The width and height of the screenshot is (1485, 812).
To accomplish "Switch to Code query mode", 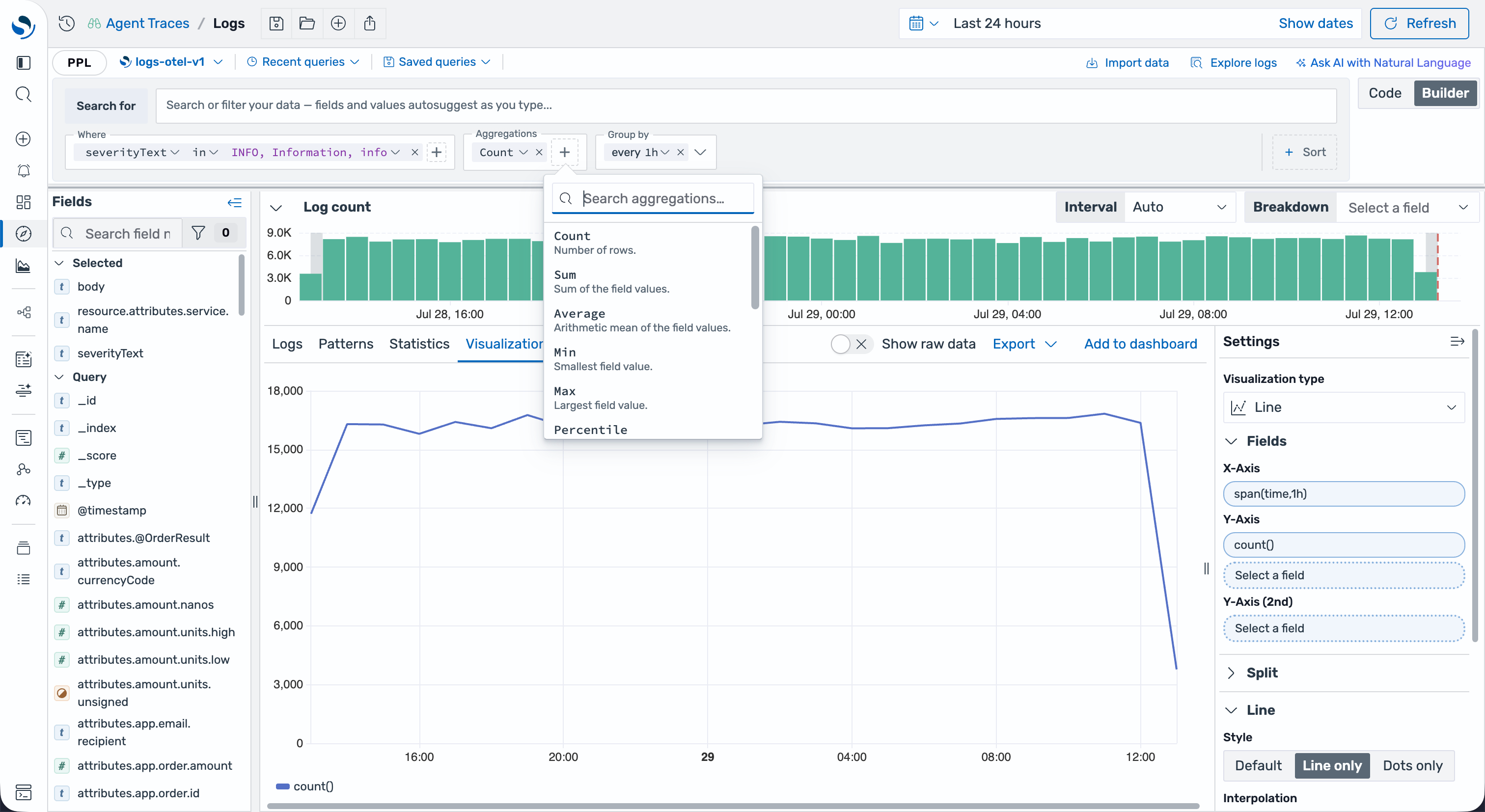I will pyautogui.click(x=1385, y=93).
